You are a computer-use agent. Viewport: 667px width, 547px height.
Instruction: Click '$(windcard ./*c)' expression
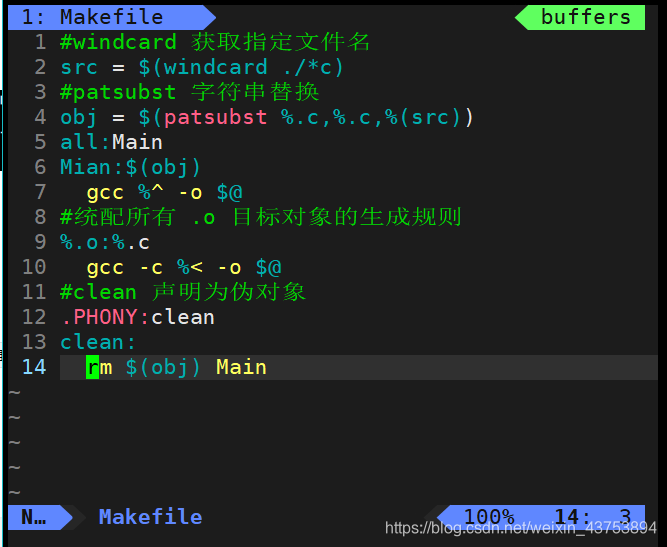click(241, 67)
